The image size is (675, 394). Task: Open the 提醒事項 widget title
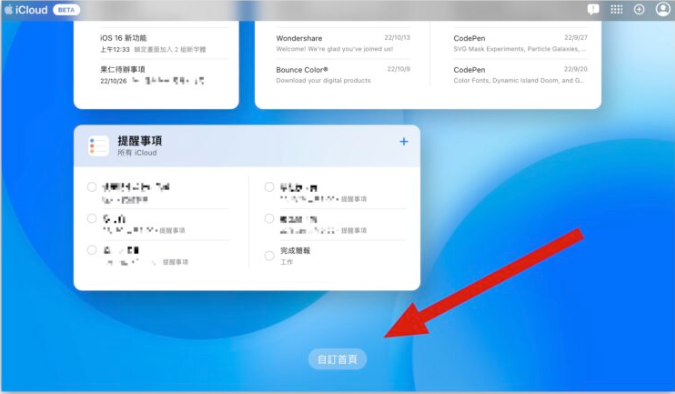point(140,141)
